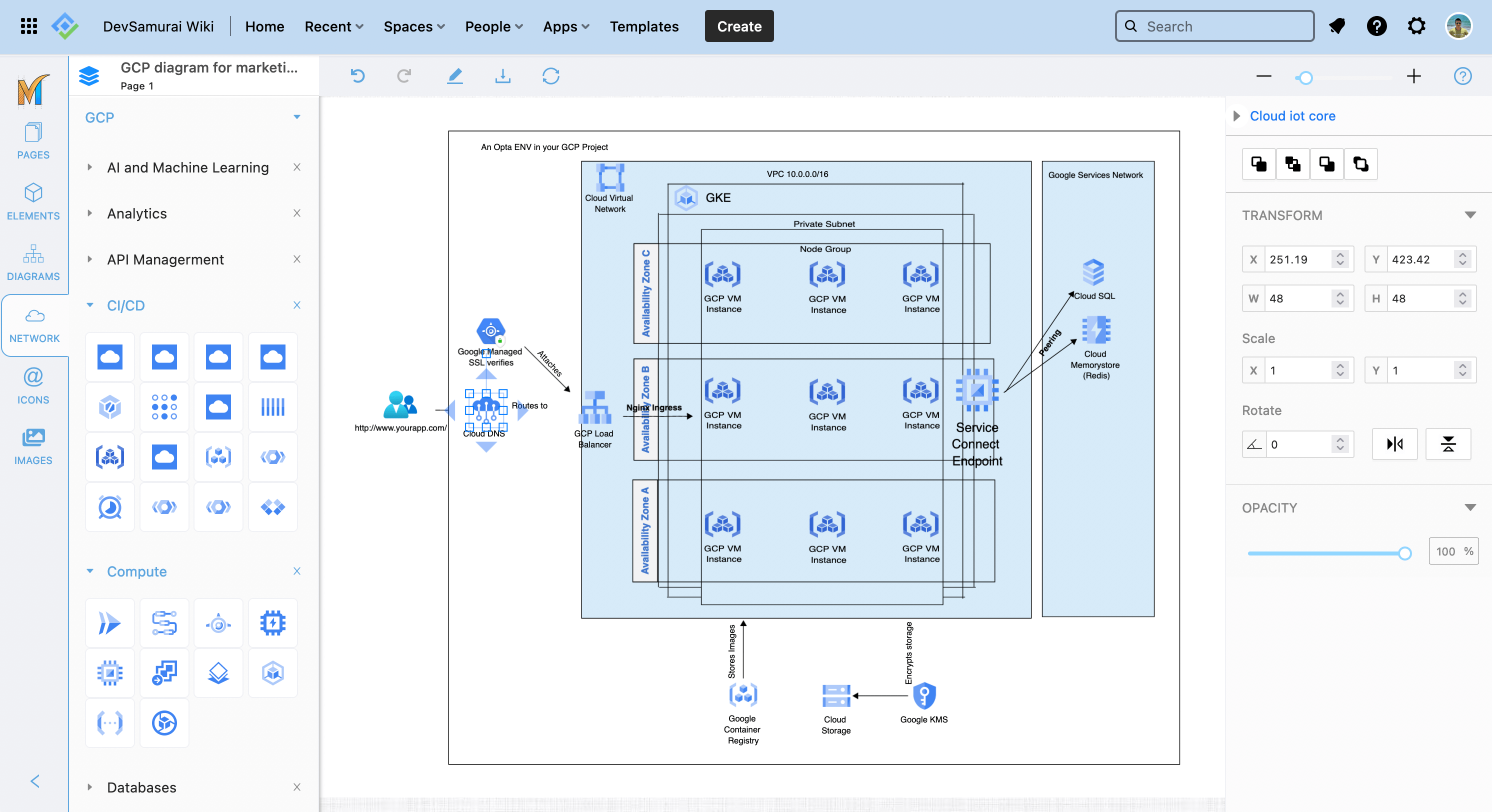Open the Spaces menu
The width and height of the screenshot is (1492, 812).
pos(414,26)
